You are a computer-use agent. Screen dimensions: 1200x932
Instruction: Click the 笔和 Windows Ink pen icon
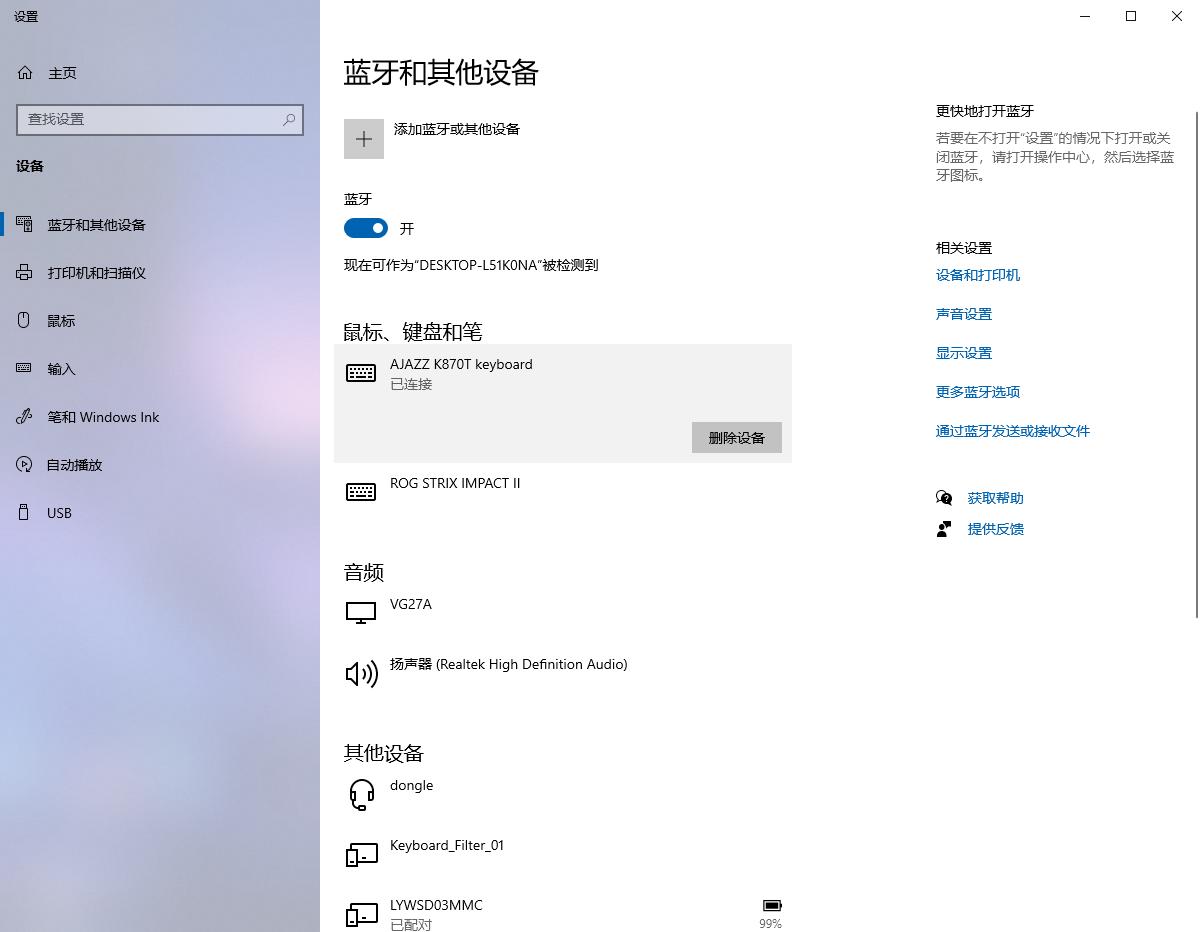(24, 416)
